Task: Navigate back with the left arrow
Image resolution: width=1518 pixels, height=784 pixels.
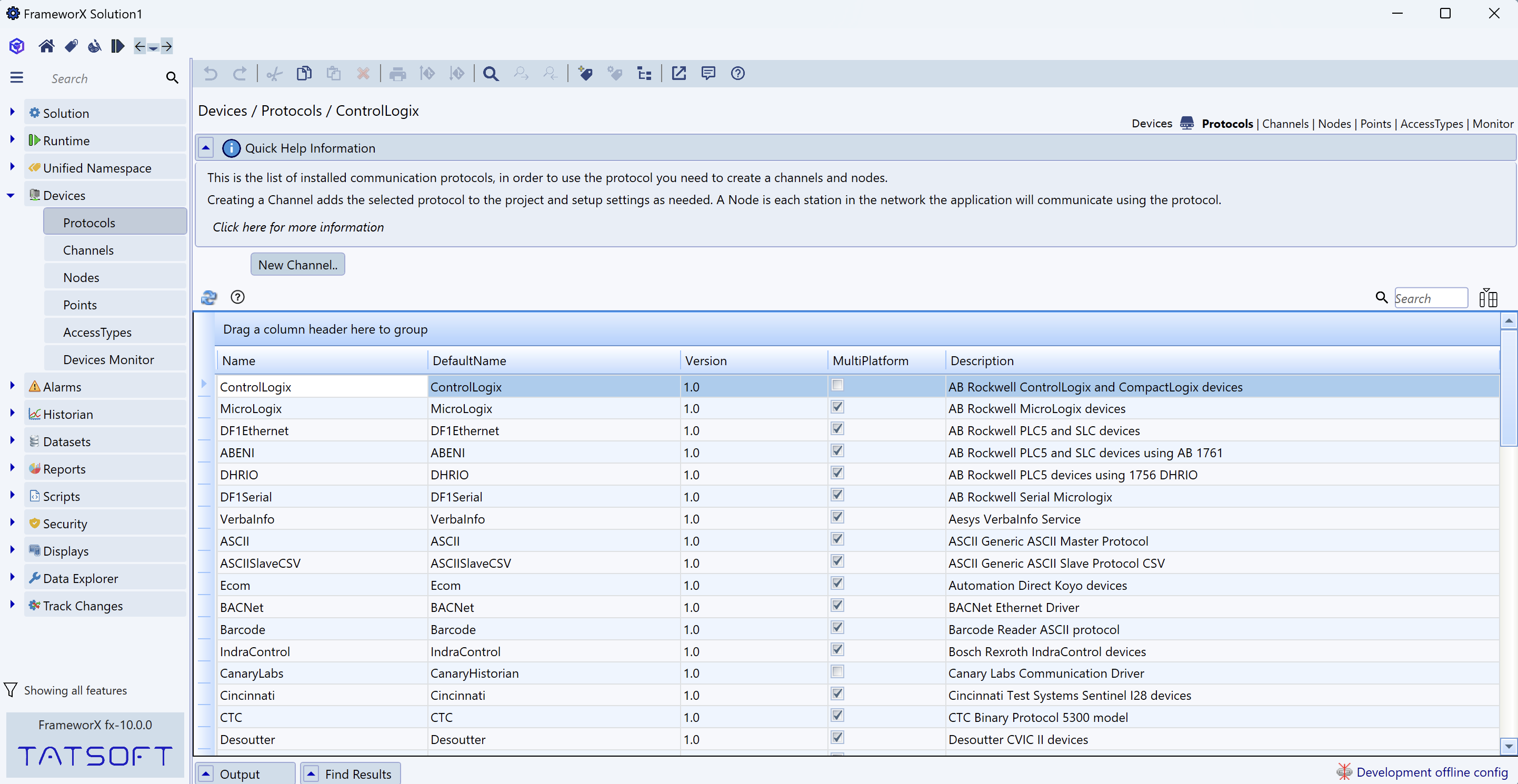Action: 139,46
